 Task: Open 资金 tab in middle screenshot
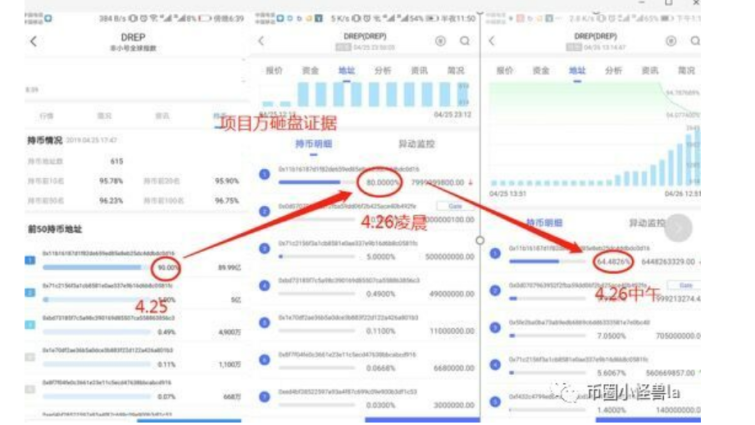[x=310, y=71]
